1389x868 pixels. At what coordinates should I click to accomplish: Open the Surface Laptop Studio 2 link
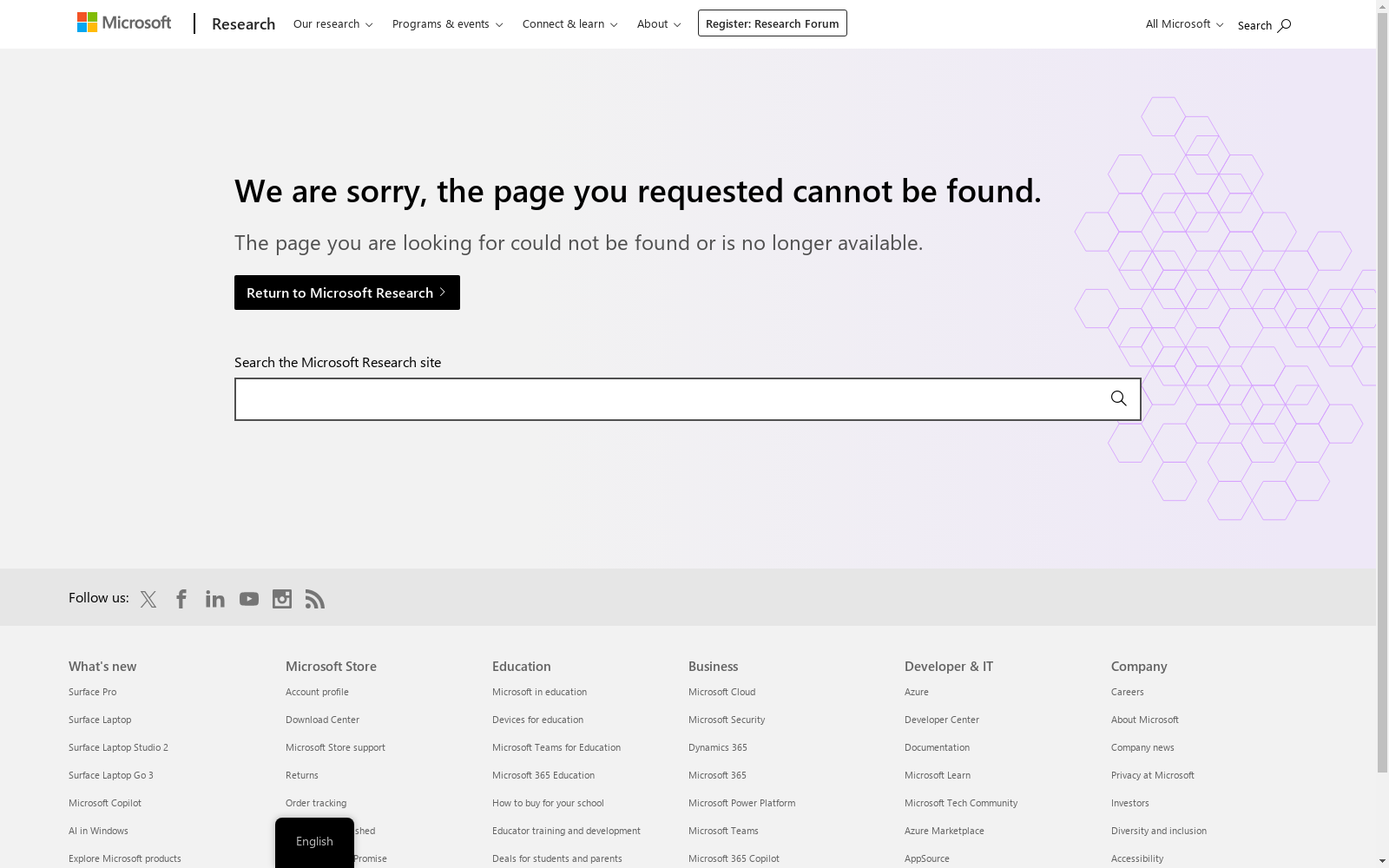tap(118, 747)
